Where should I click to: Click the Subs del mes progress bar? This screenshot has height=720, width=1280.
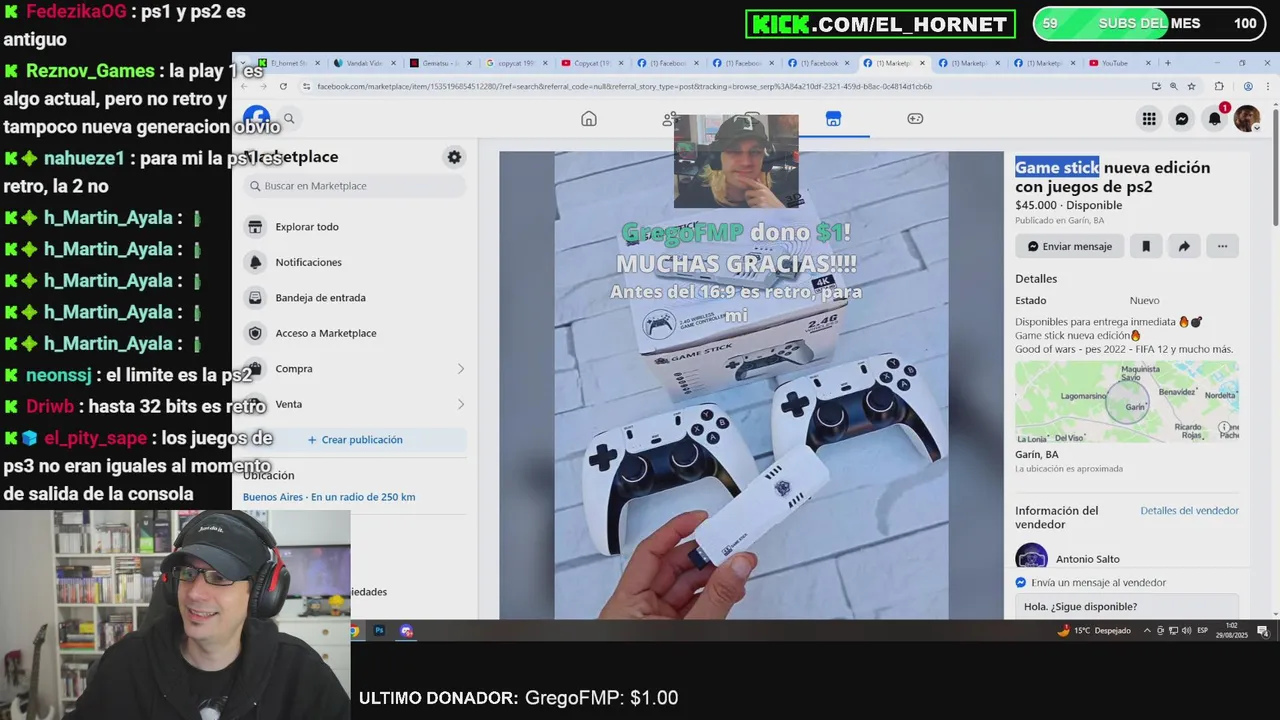(1149, 24)
